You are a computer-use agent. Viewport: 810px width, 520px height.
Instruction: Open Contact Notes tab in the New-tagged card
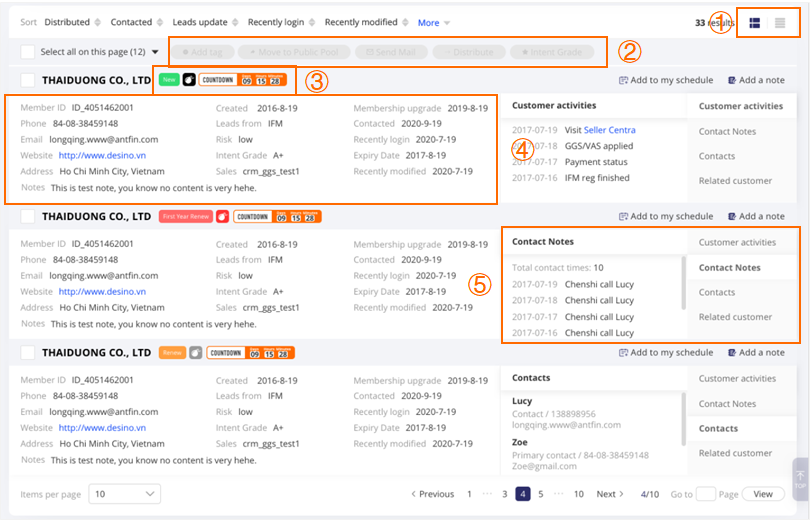(727, 132)
